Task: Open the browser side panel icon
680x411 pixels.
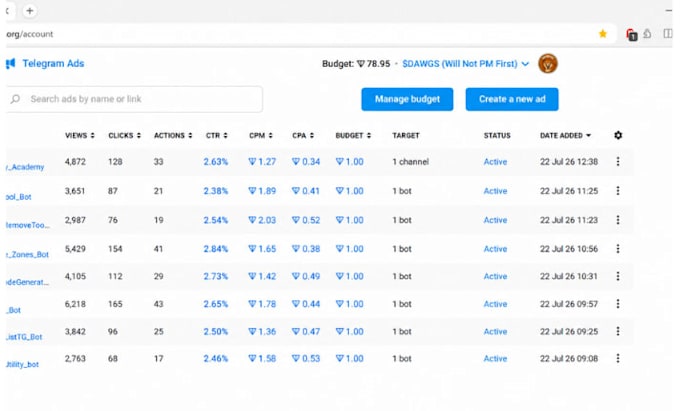Action: pyautogui.click(x=668, y=33)
